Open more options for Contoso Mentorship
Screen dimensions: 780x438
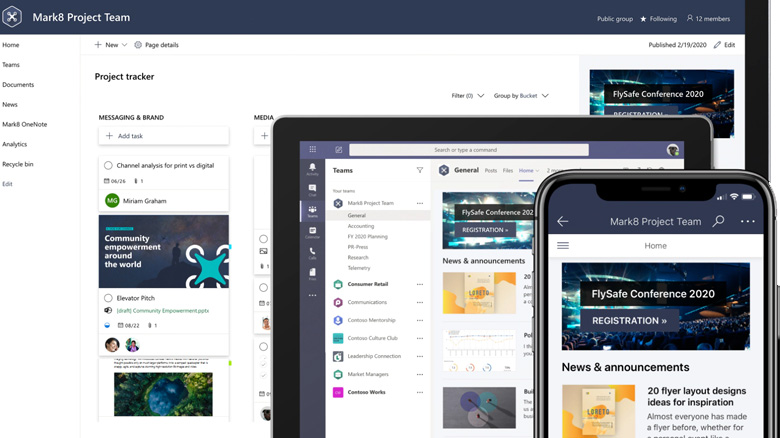[x=420, y=320]
